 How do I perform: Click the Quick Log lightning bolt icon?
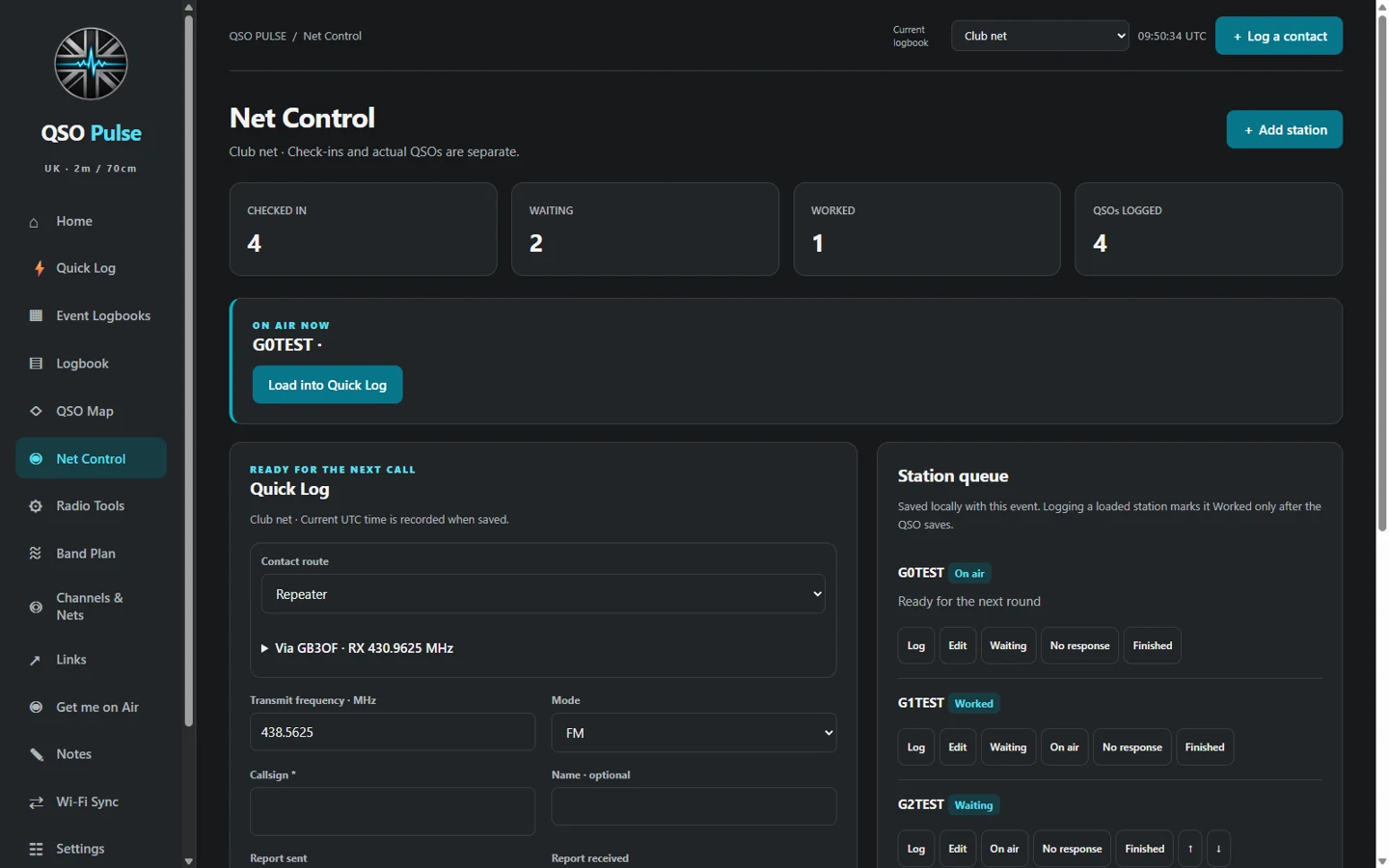39,268
